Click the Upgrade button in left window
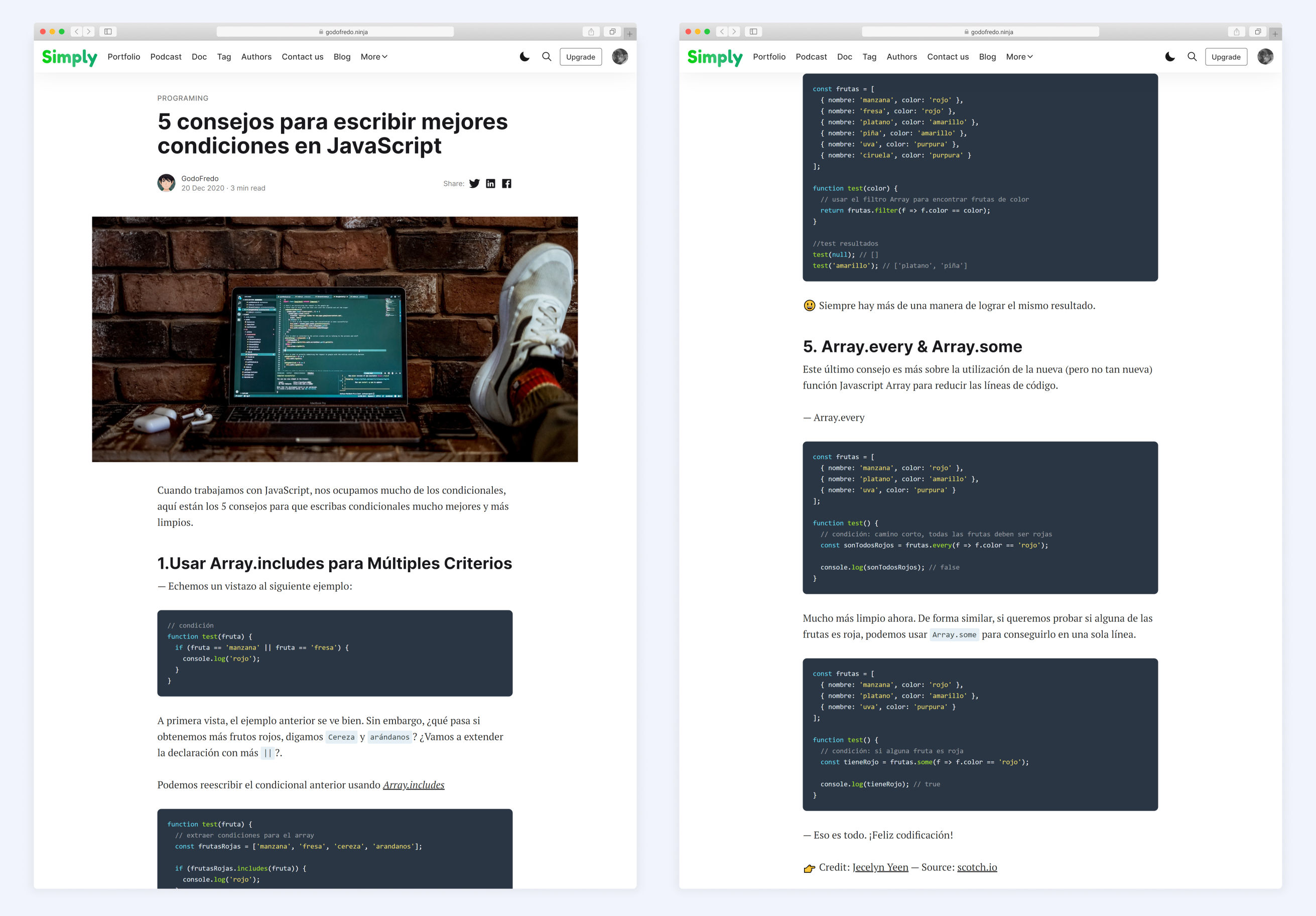This screenshot has height=916, width=1316. coord(580,57)
